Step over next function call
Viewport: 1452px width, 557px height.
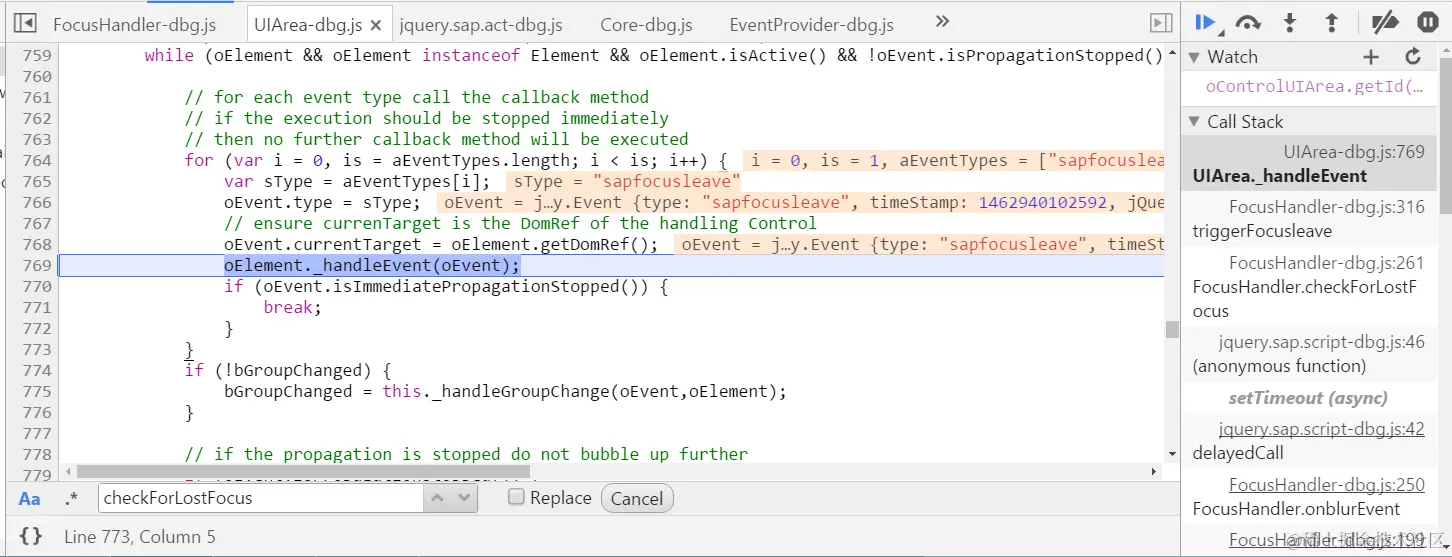pyautogui.click(x=1248, y=22)
